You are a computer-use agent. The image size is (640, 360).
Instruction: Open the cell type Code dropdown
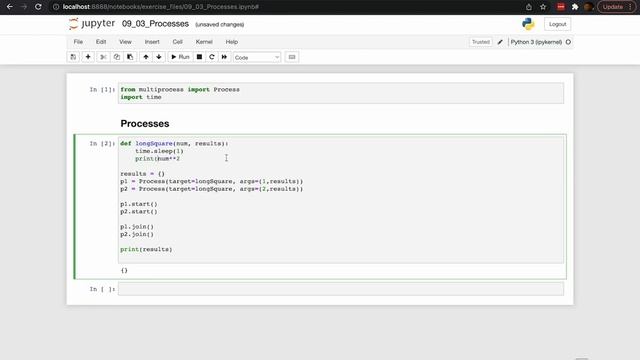pos(257,58)
